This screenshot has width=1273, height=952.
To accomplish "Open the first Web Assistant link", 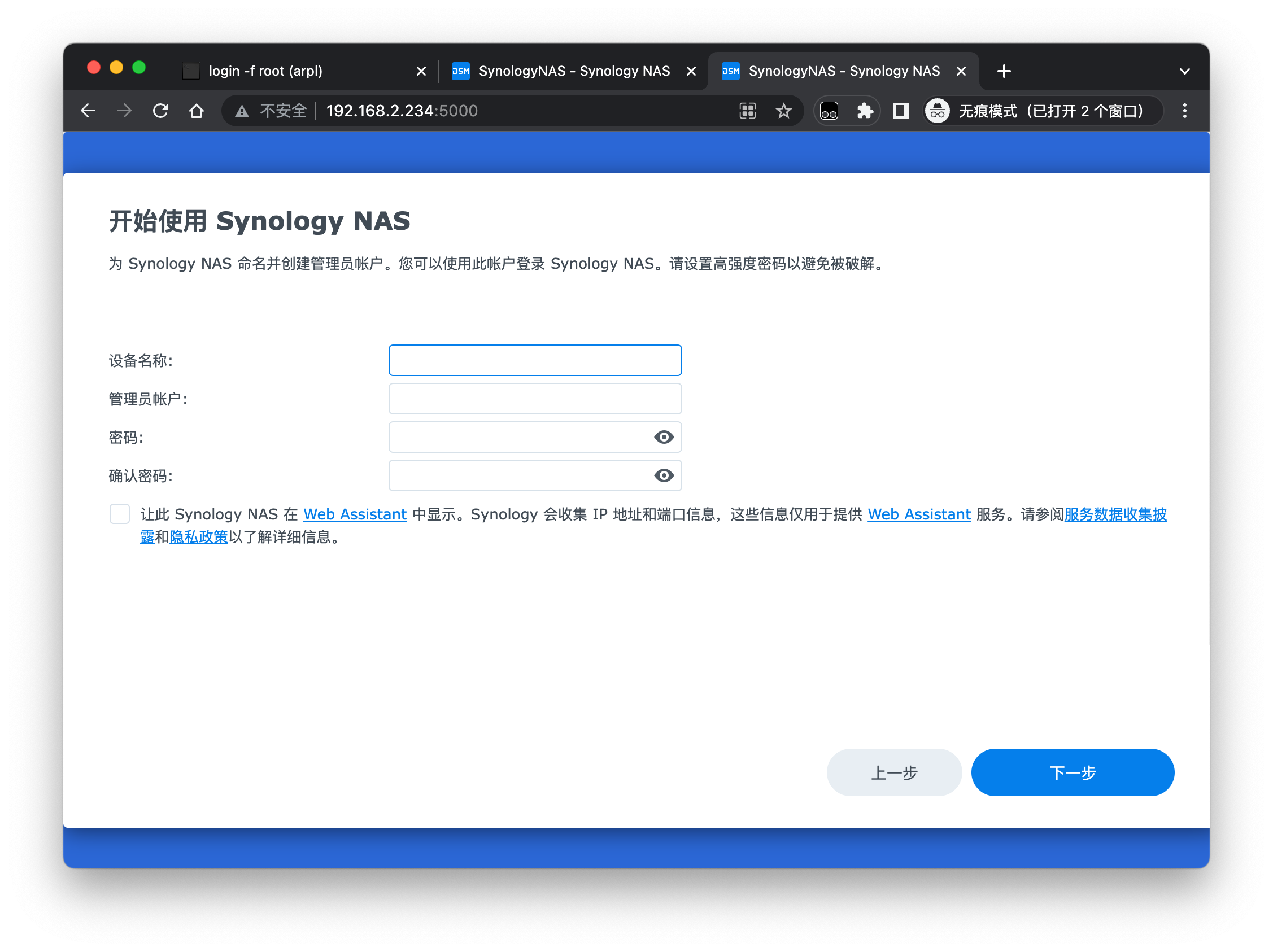I will [x=355, y=514].
